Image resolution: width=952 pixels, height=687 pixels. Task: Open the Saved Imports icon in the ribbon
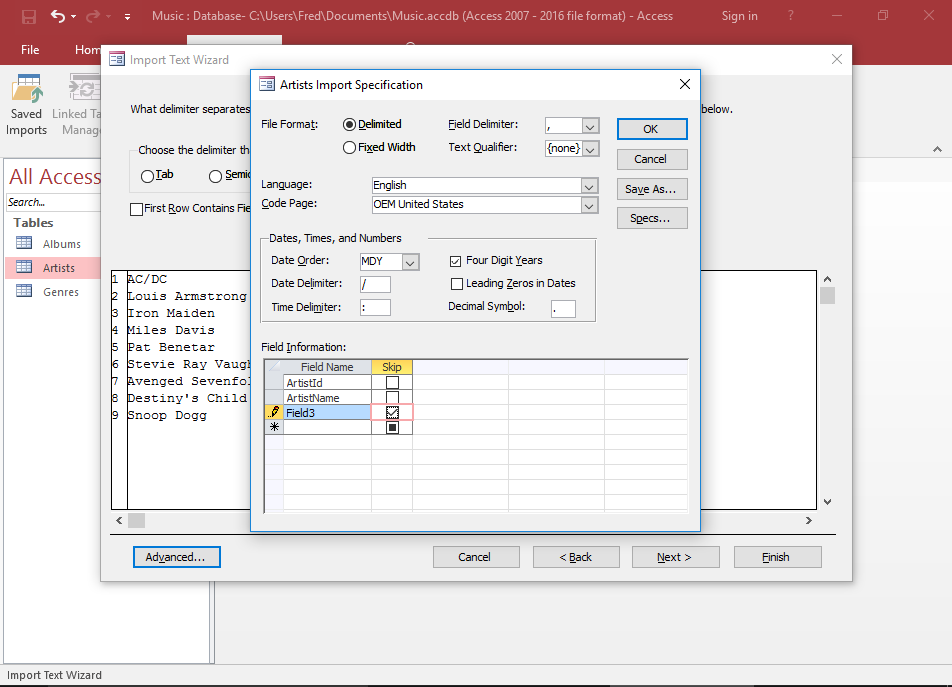point(27,88)
